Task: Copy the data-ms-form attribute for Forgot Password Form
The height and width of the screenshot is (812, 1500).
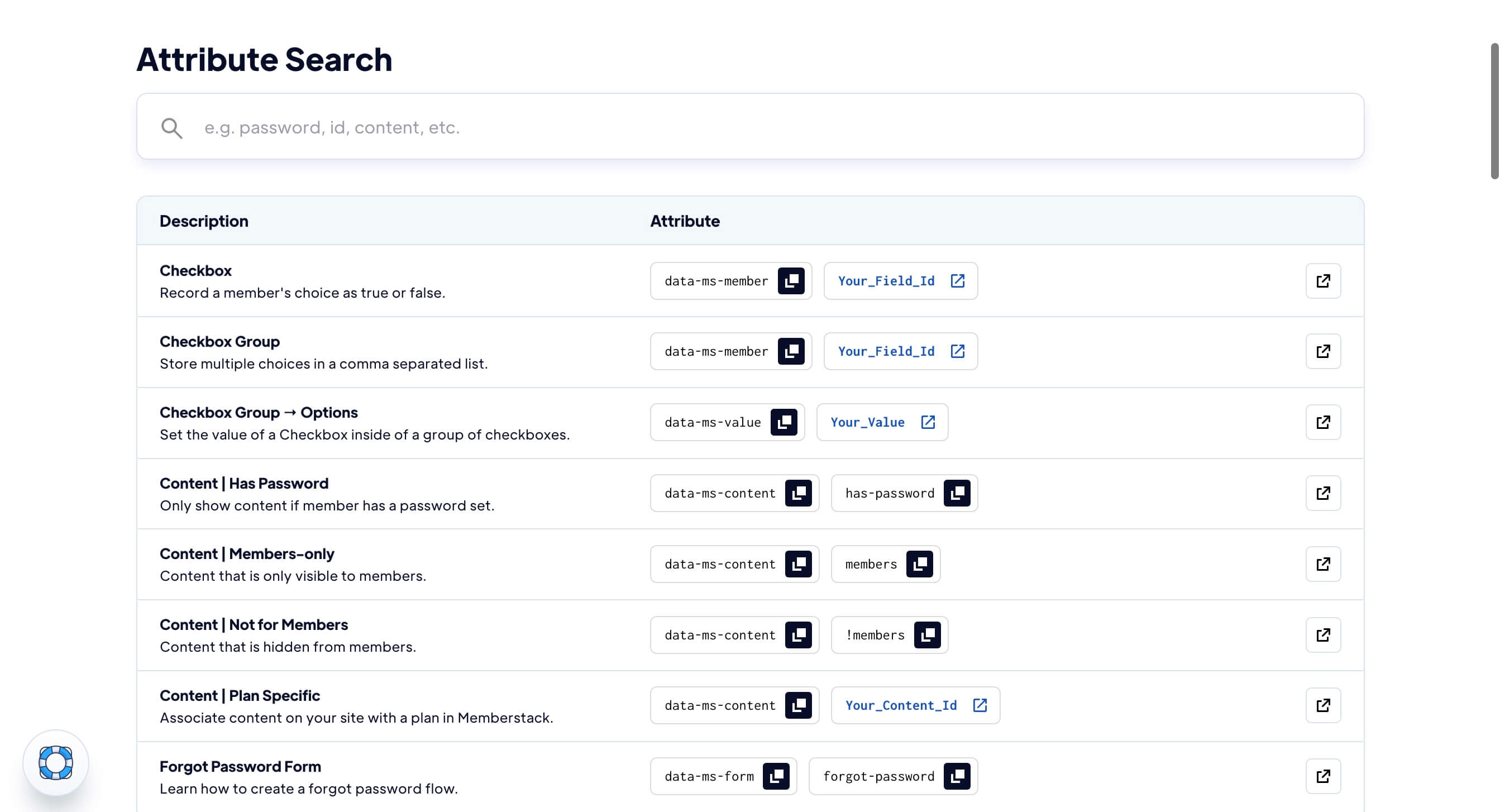Action: 777,775
